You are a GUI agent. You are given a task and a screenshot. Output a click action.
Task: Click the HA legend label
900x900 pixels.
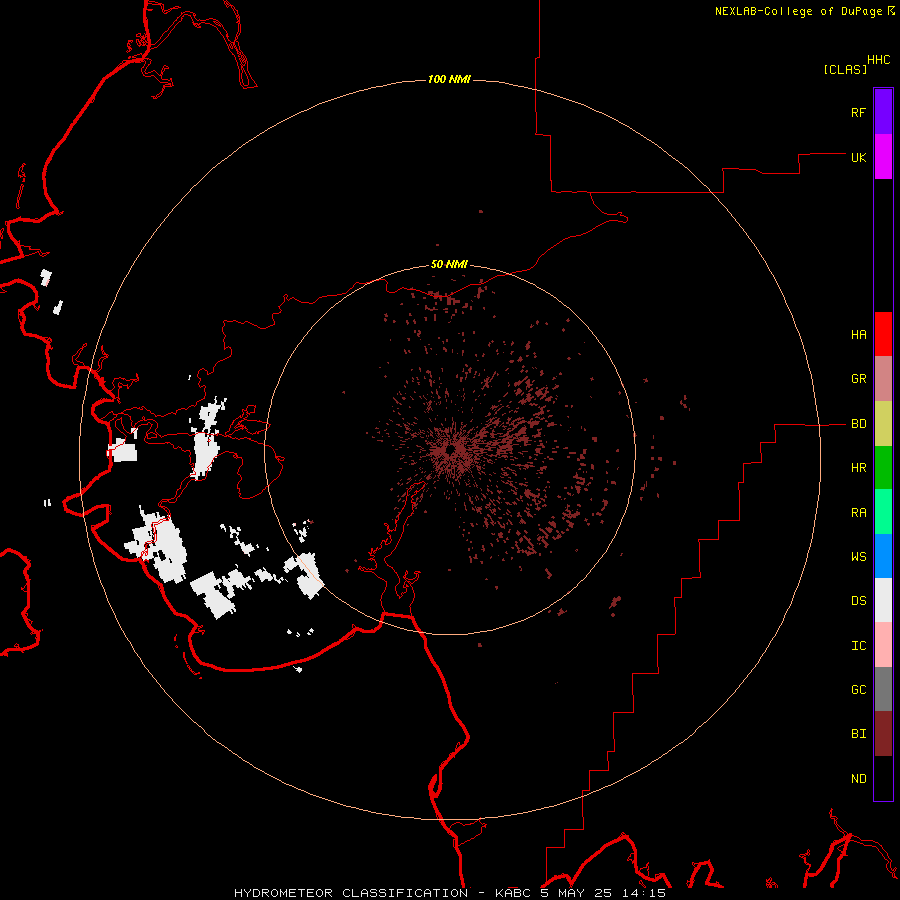click(859, 335)
